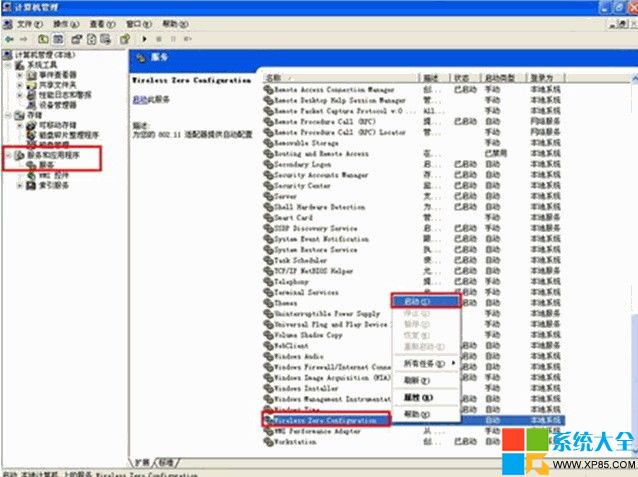The height and width of the screenshot is (477, 638).
Task: Click the 启动 link to start this service
Action: [138, 100]
